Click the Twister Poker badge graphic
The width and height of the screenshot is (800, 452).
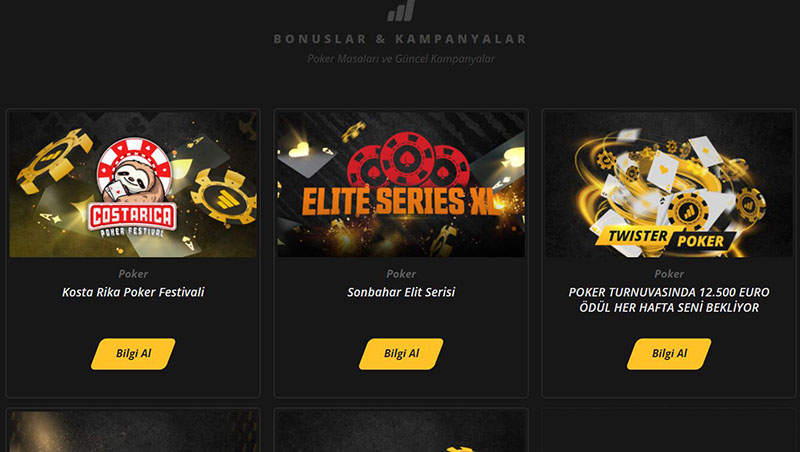point(666,239)
